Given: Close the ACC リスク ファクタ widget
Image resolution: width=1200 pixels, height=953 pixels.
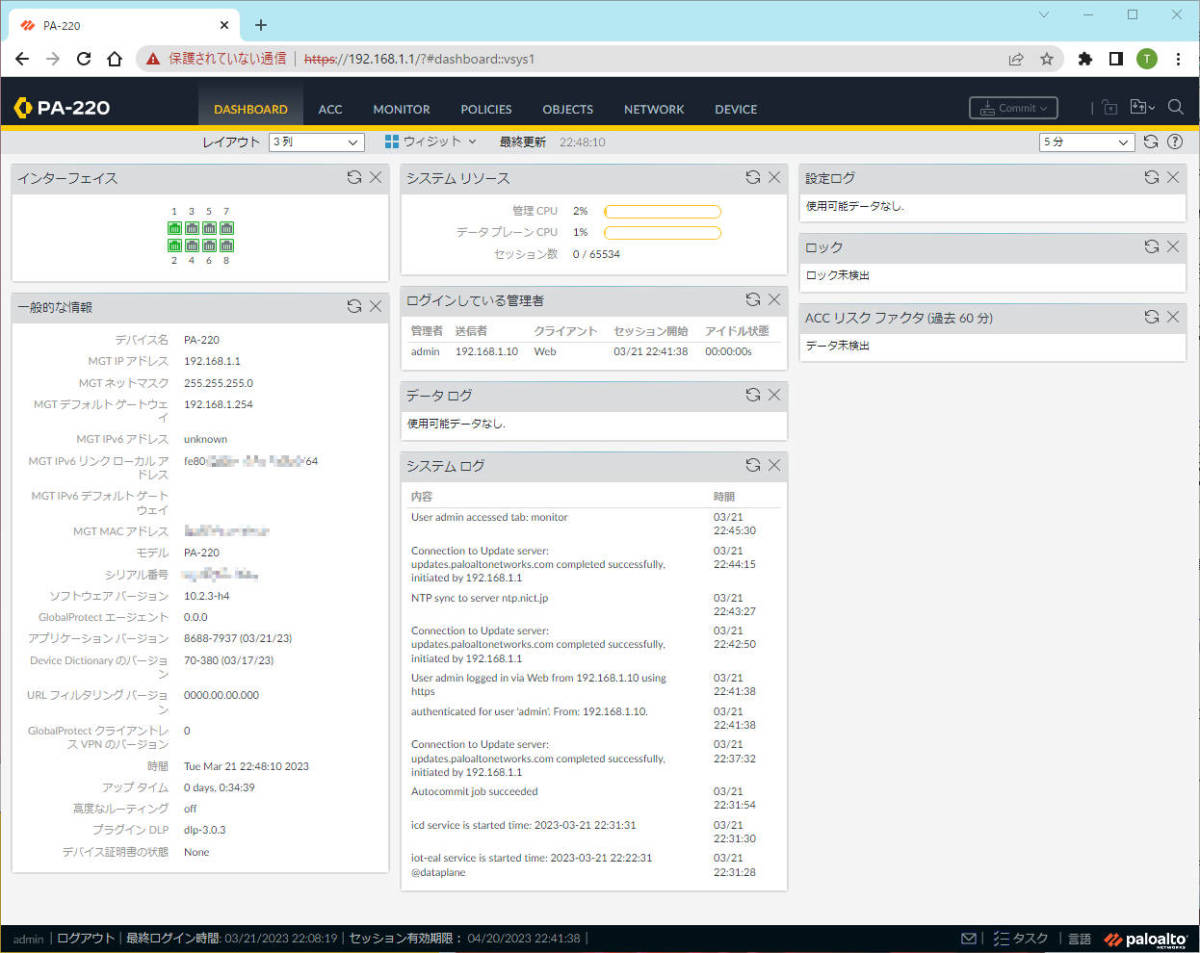Looking at the screenshot, I should 1174,317.
